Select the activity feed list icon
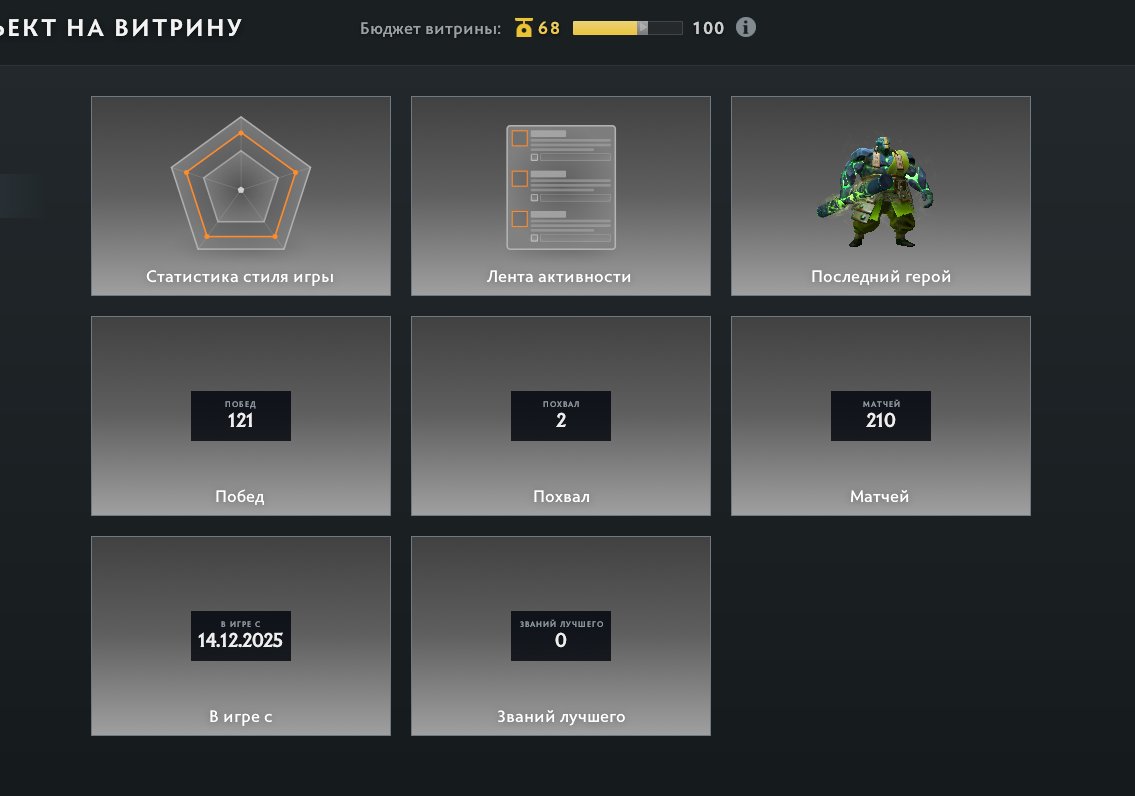The height and width of the screenshot is (796, 1135). coord(561,187)
